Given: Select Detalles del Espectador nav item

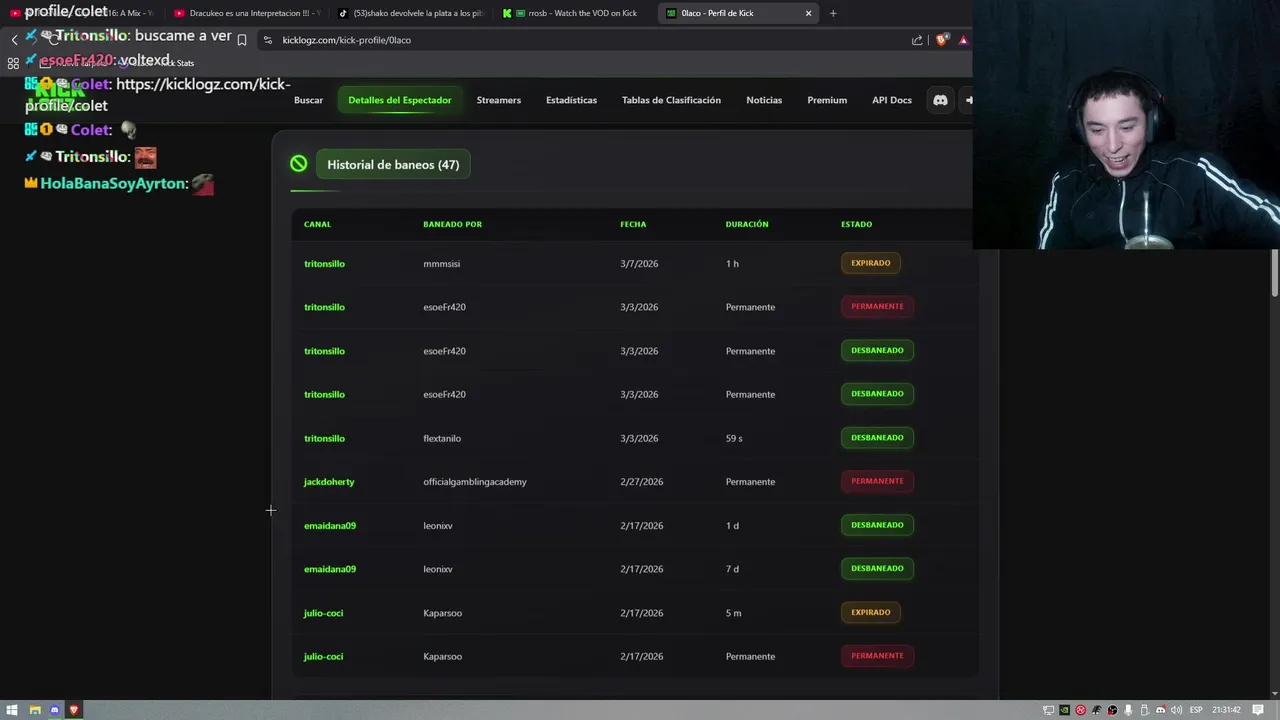Looking at the screenshot, I should click(399, 100).
